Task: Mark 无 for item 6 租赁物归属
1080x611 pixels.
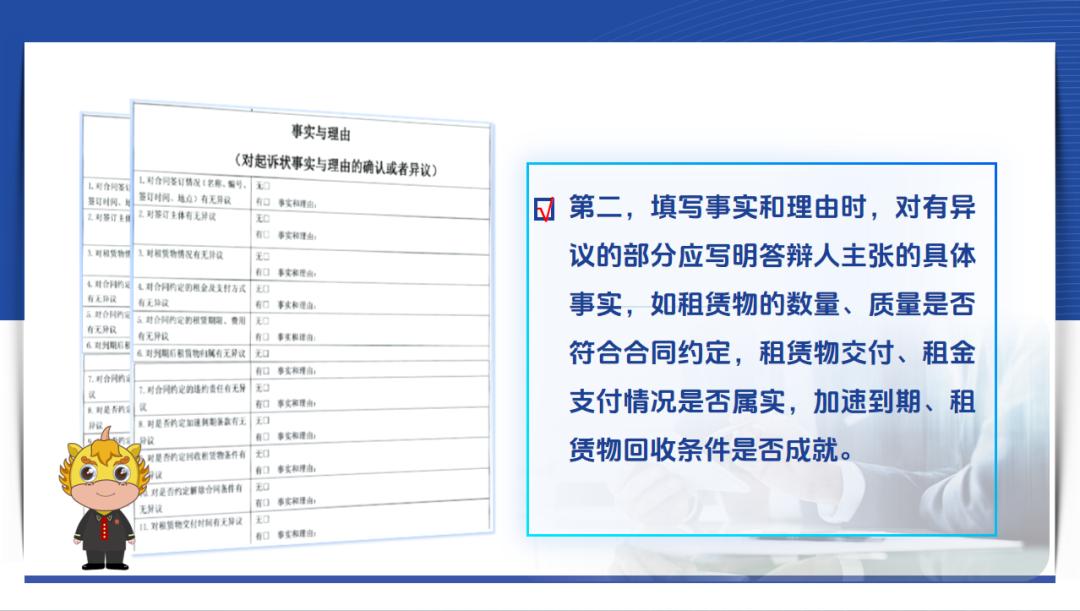Action: [x=265, y=354]
